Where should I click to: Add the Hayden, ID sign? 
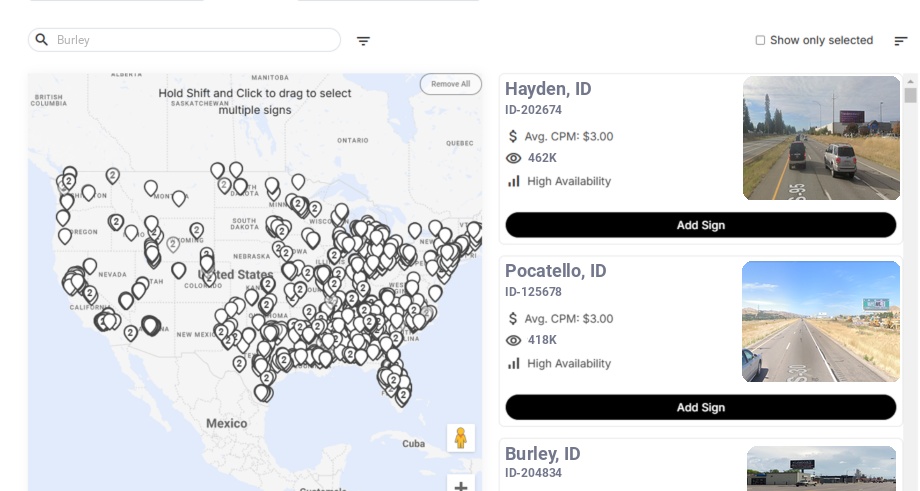coord(700,225)
